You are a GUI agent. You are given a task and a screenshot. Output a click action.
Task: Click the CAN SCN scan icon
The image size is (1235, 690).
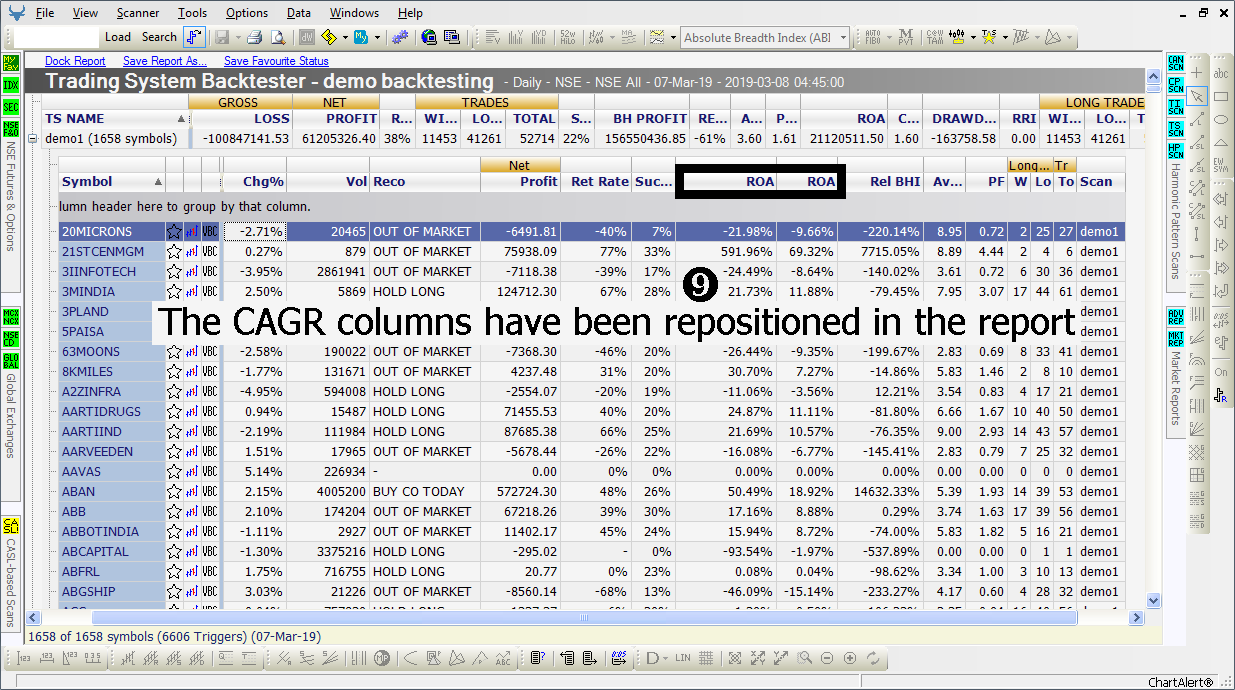[x=1175, y=63]
